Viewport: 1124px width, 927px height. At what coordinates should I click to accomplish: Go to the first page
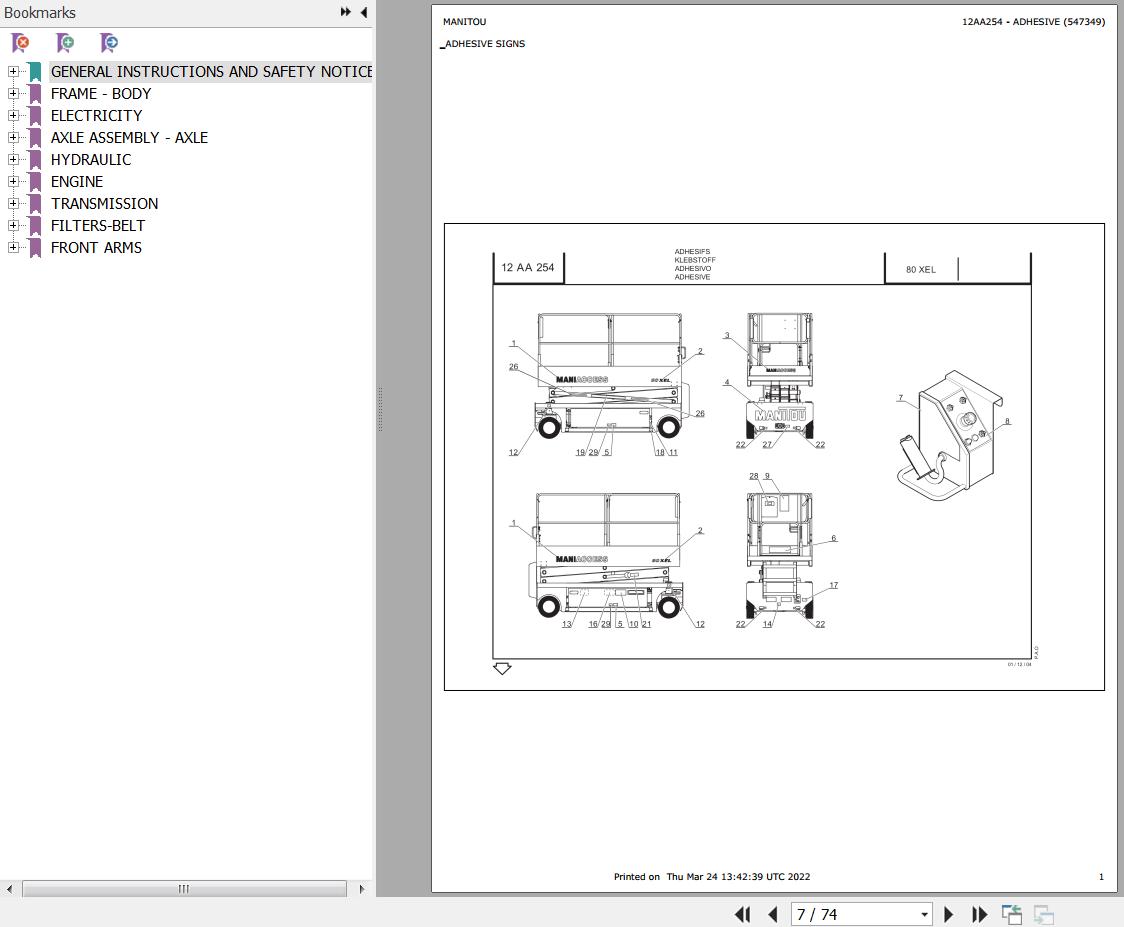(743, 914)
